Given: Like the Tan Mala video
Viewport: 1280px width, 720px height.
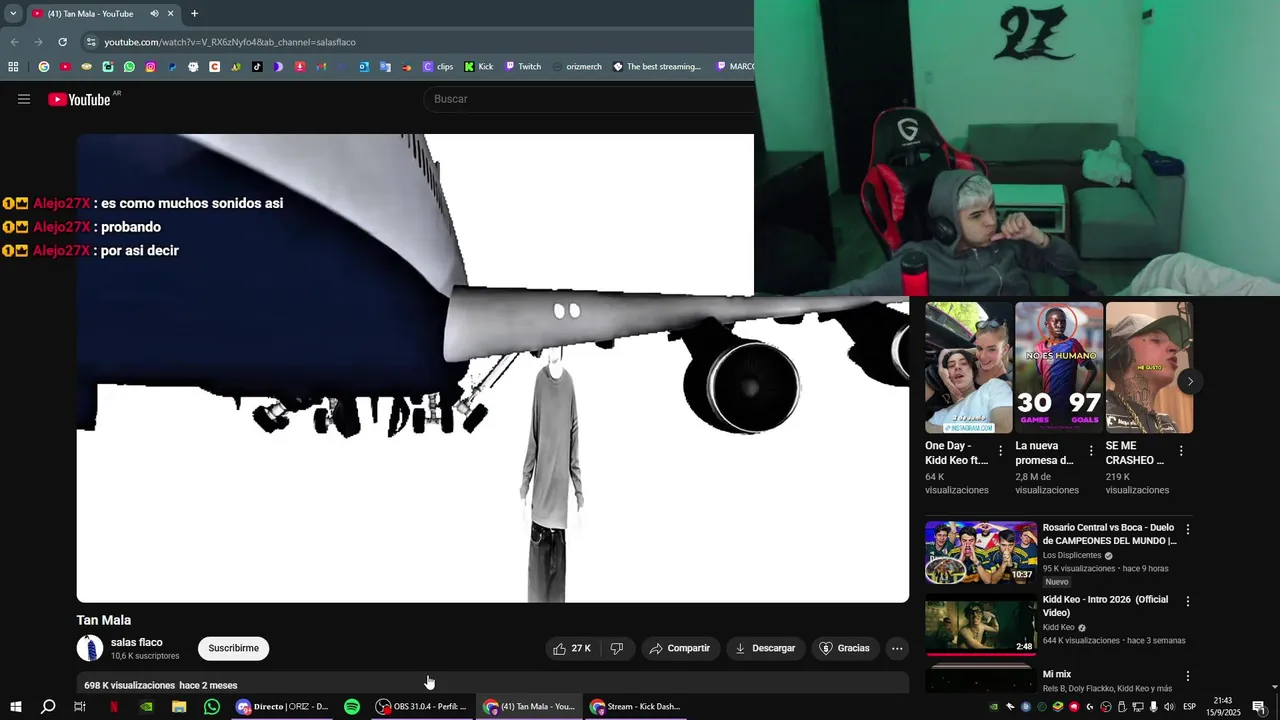Looking at the screenshot, I should (572, 648).
